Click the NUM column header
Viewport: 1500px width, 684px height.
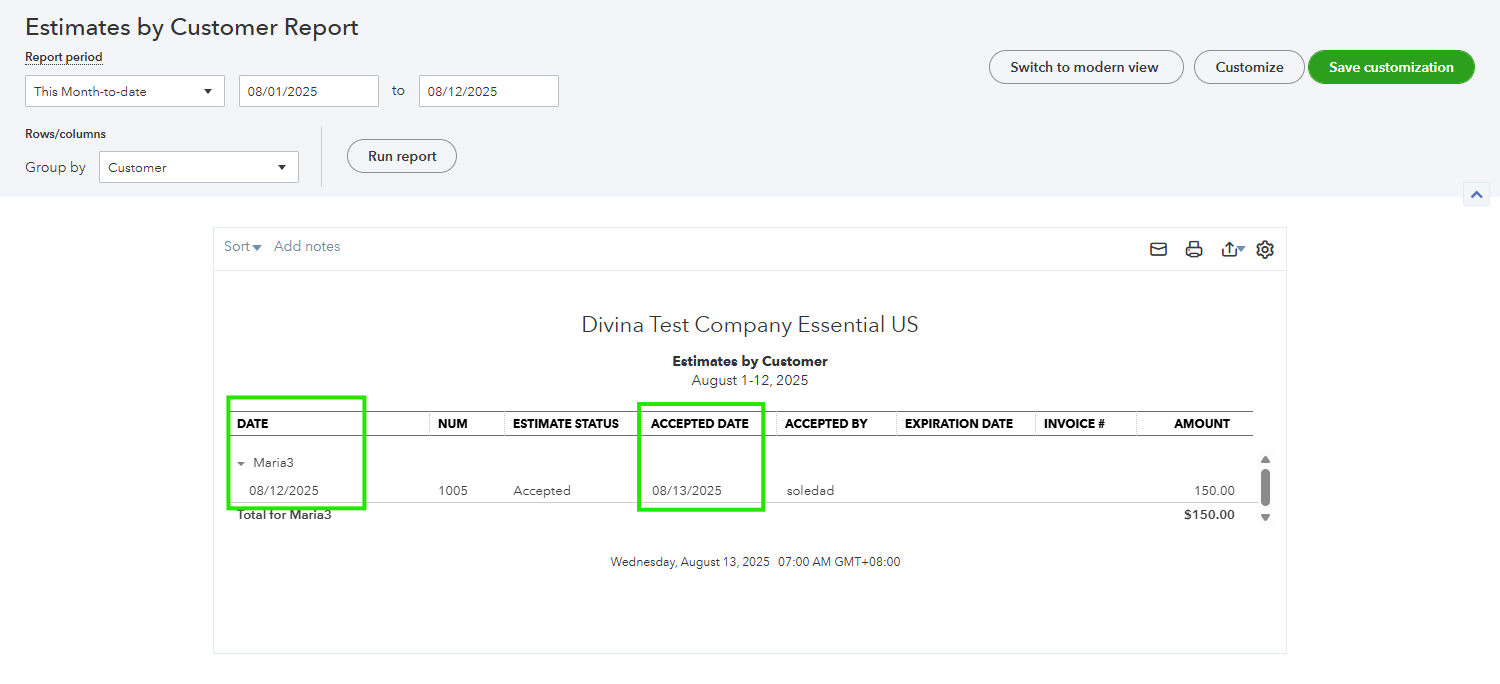click(453, 424)
